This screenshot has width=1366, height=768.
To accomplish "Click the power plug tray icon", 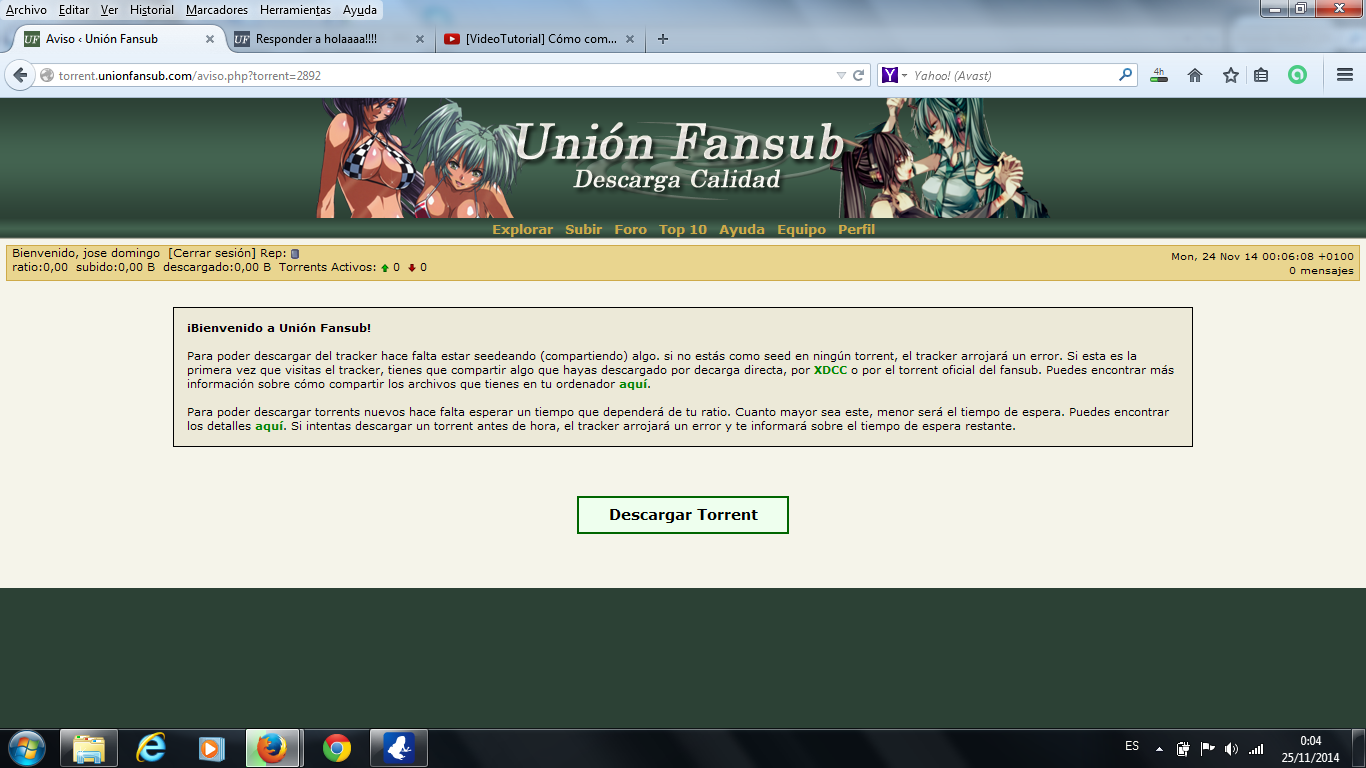I will click(1183, 748).
